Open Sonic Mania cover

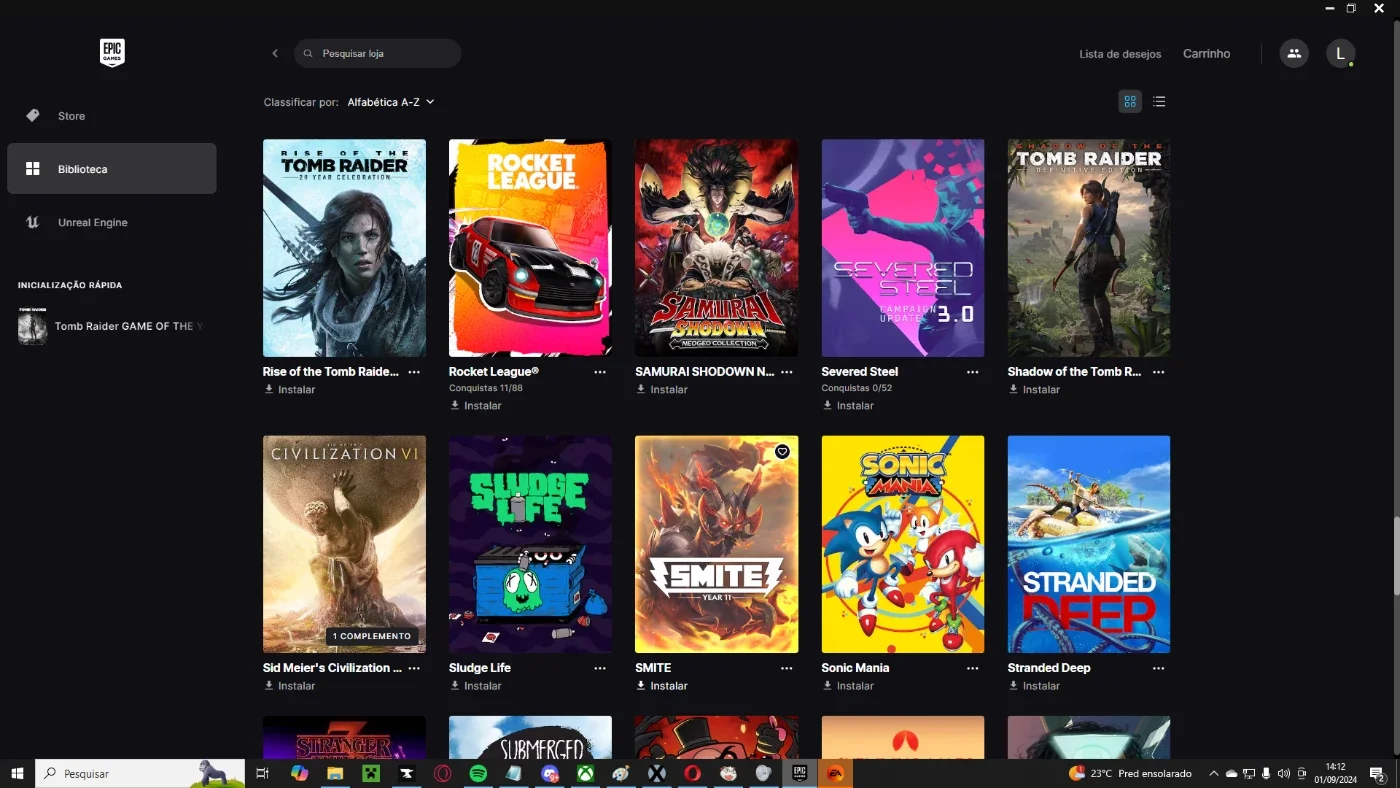(903, 544)
